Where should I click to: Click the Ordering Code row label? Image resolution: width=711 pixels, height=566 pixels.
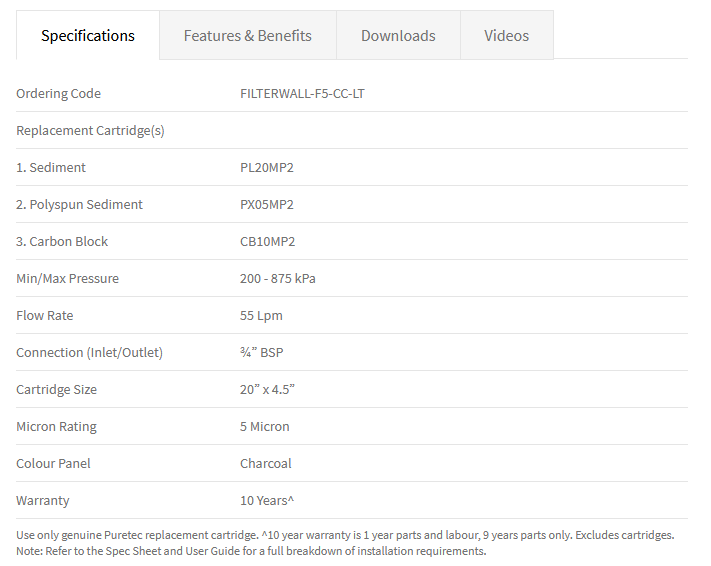point(58,93)
